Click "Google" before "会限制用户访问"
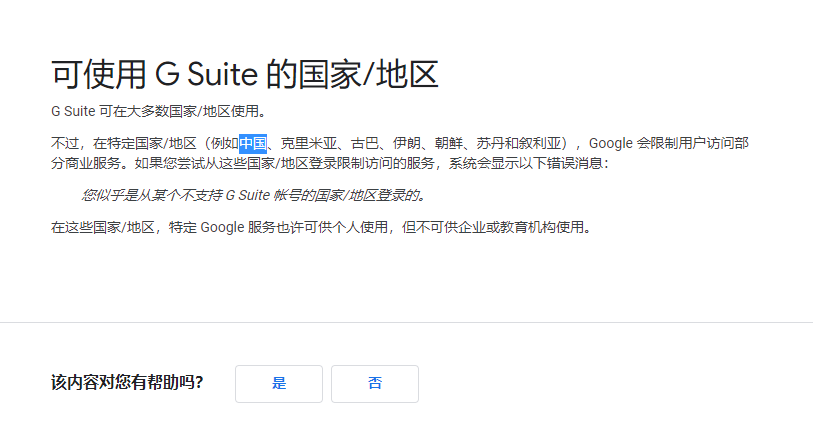 (x=610, y=143)
